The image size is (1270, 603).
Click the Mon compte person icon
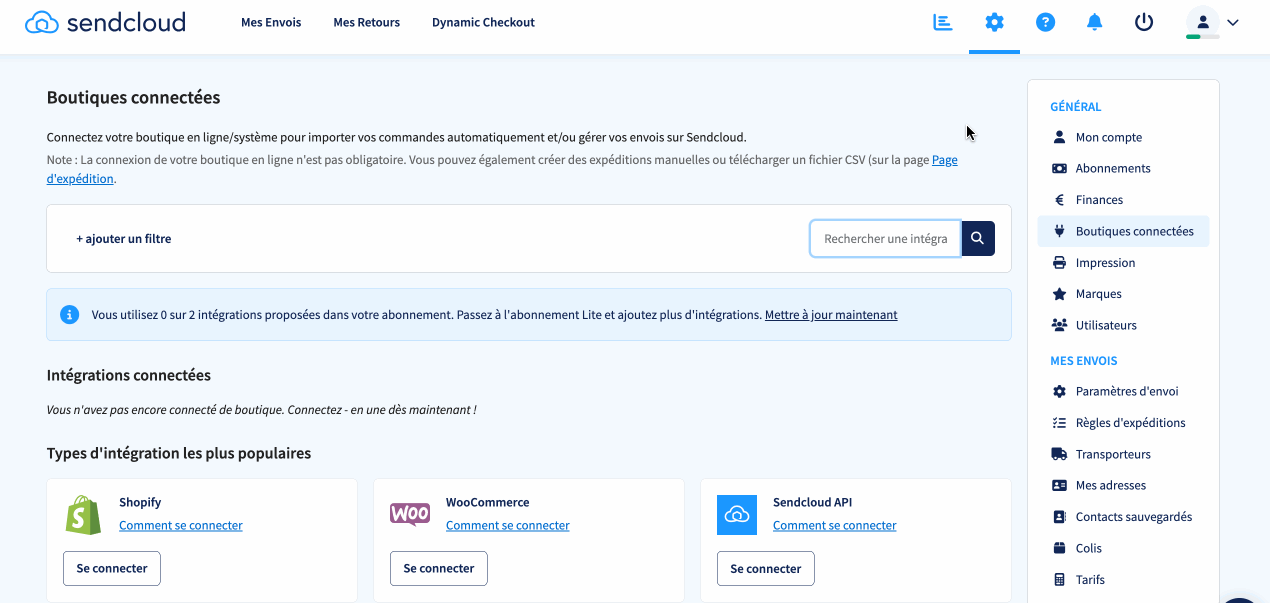[x=1060, y=137]
